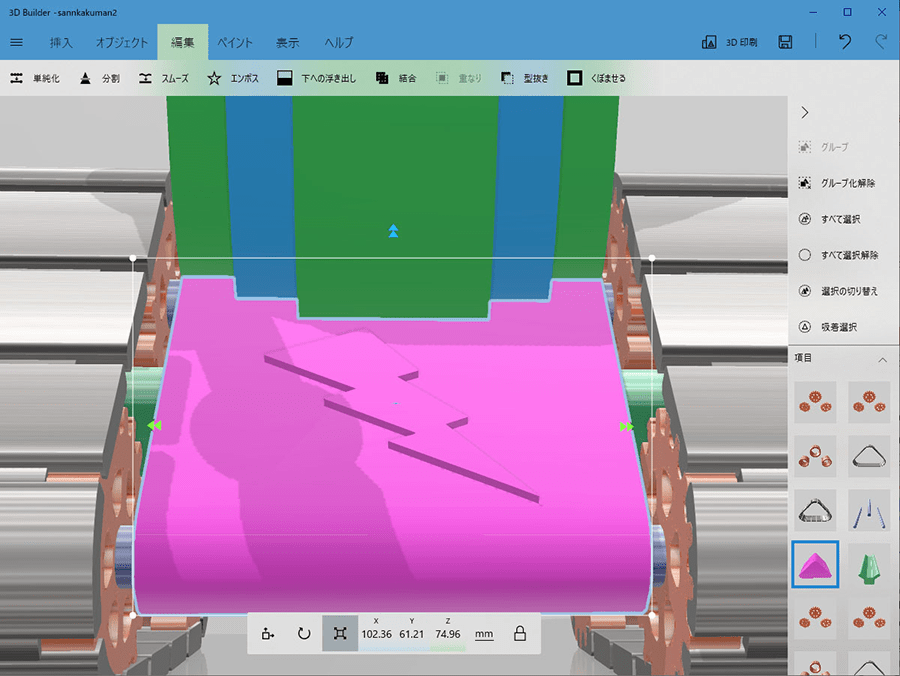Viewport: 900px width, 676px height.
Task: Collapse the 項目 items section
Action: (883, 360)
